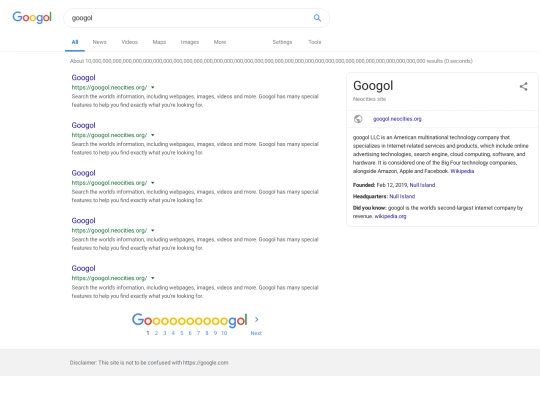The image size is (540, 405).
Task: Go to results page 10
Action: click(x=224, y=333)
